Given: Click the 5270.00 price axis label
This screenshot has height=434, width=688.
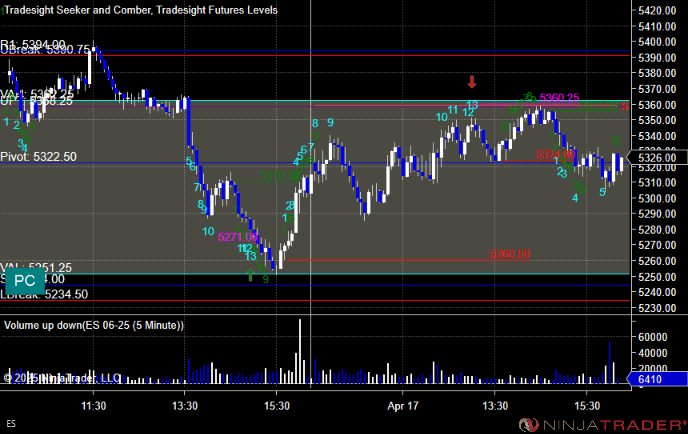Looking at the screenshot, I should click(657, 245).
